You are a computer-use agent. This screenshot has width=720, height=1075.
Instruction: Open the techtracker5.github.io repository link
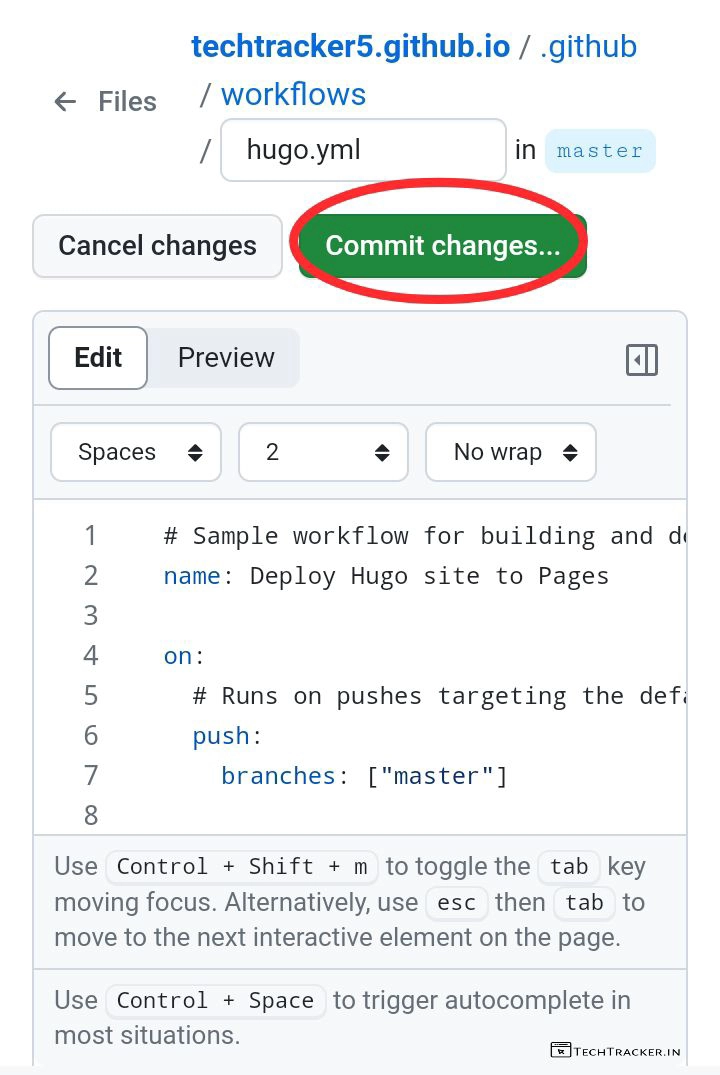point(350,46)
